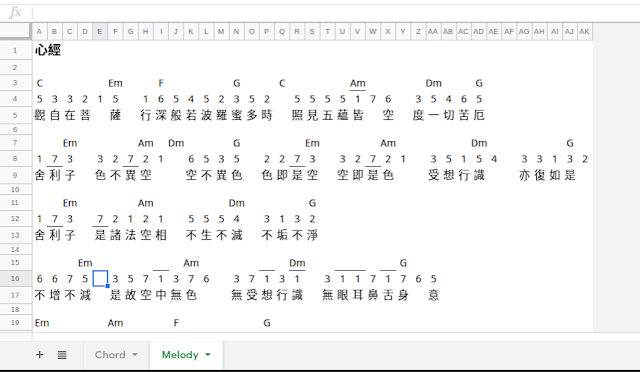Click the lyric 亦 in row 9

tap(524, 175)
